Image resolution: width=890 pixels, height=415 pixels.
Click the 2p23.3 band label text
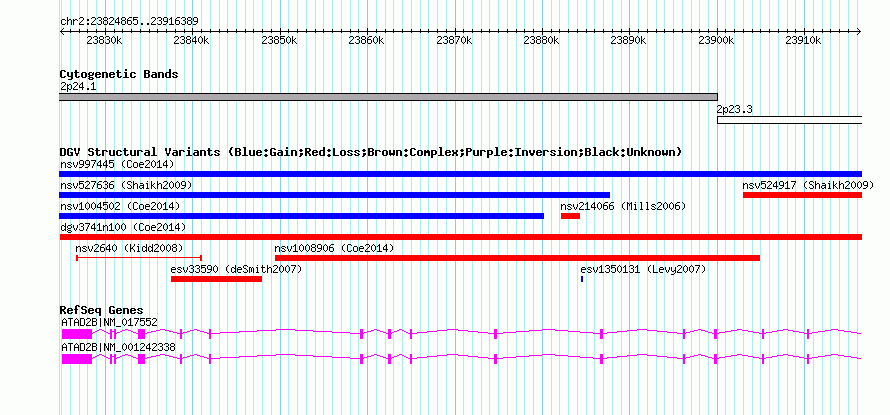coord(734,109)
